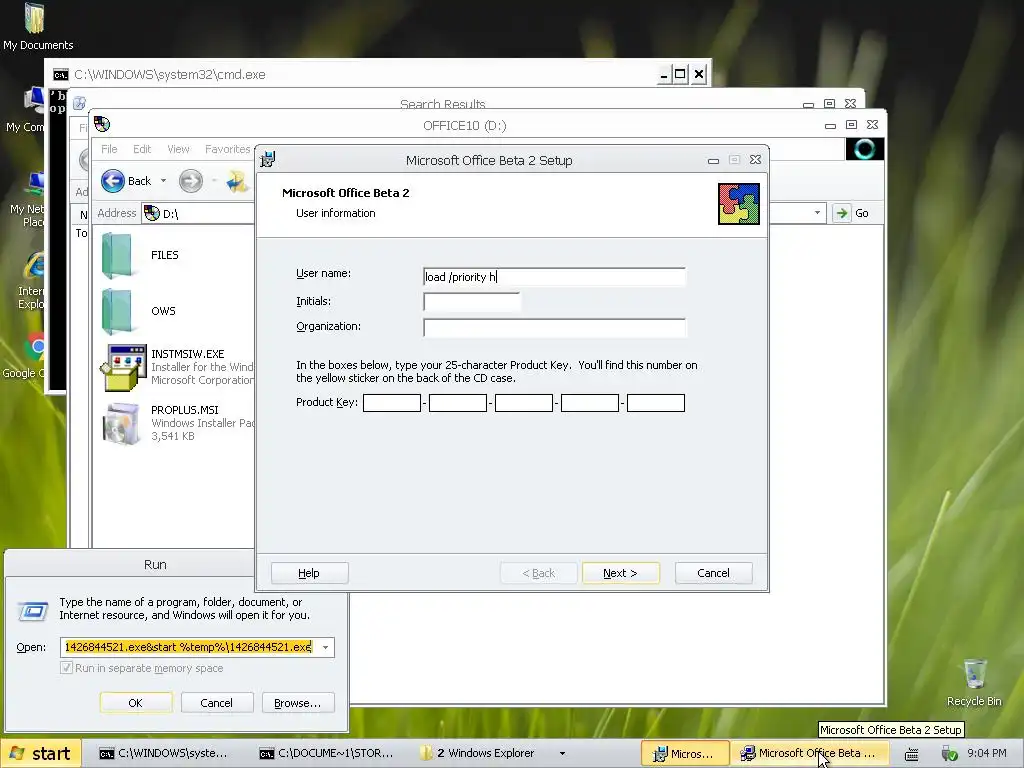Click the Forward arrow icon in Explorer
Screen dimensions: 1024x768
[x=191, y=181]
